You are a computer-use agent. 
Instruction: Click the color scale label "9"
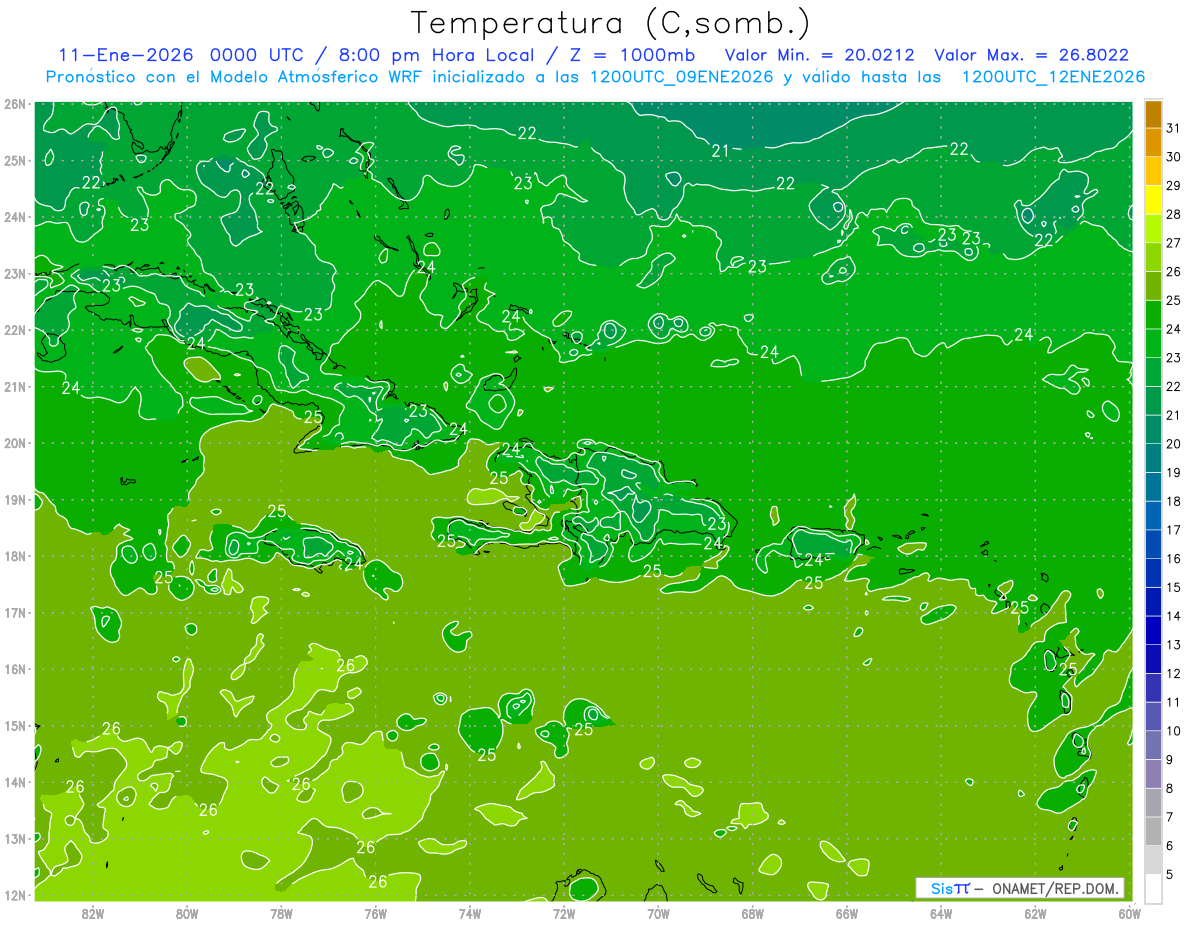pyautogui.click(x=1170, y=760)
